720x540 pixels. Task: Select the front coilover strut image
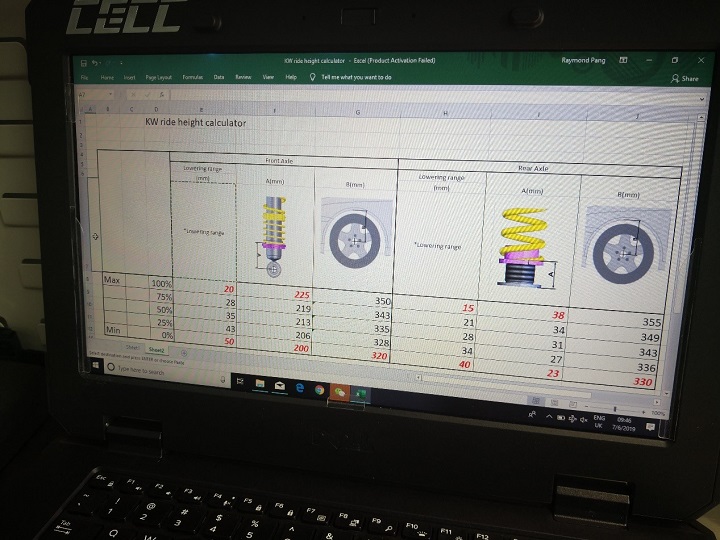[273, 236]
